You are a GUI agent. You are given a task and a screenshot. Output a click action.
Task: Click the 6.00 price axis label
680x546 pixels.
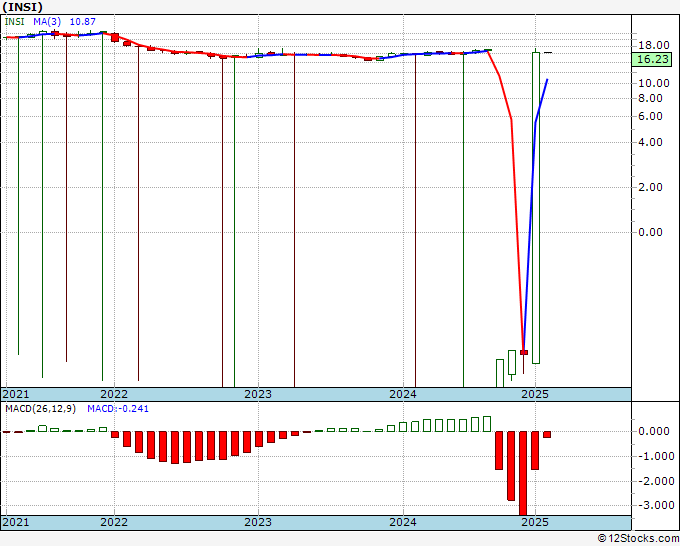tap(650, 116)
